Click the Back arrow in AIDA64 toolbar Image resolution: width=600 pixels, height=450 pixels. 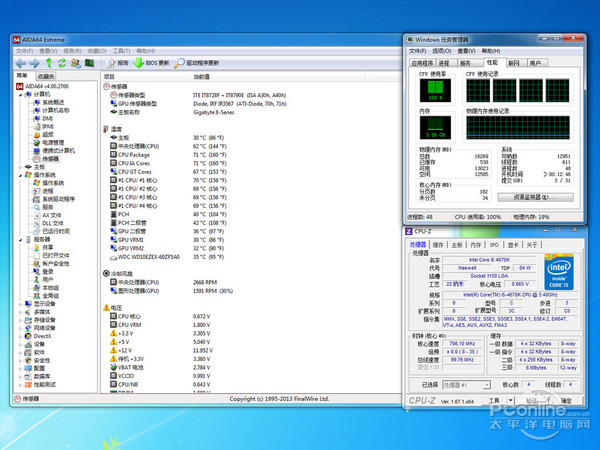pos(21,63)
